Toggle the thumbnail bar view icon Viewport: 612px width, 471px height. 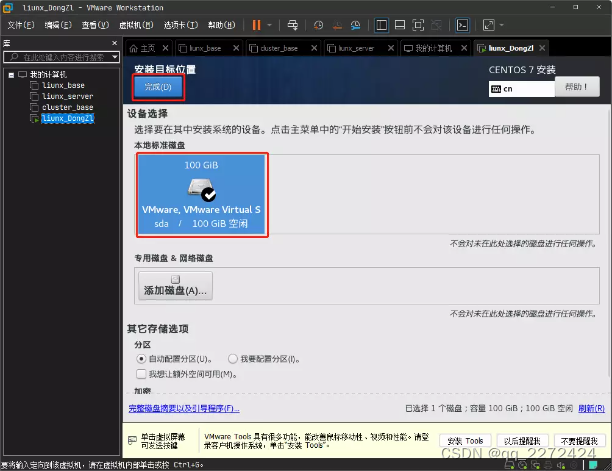(x=400, y=25)
